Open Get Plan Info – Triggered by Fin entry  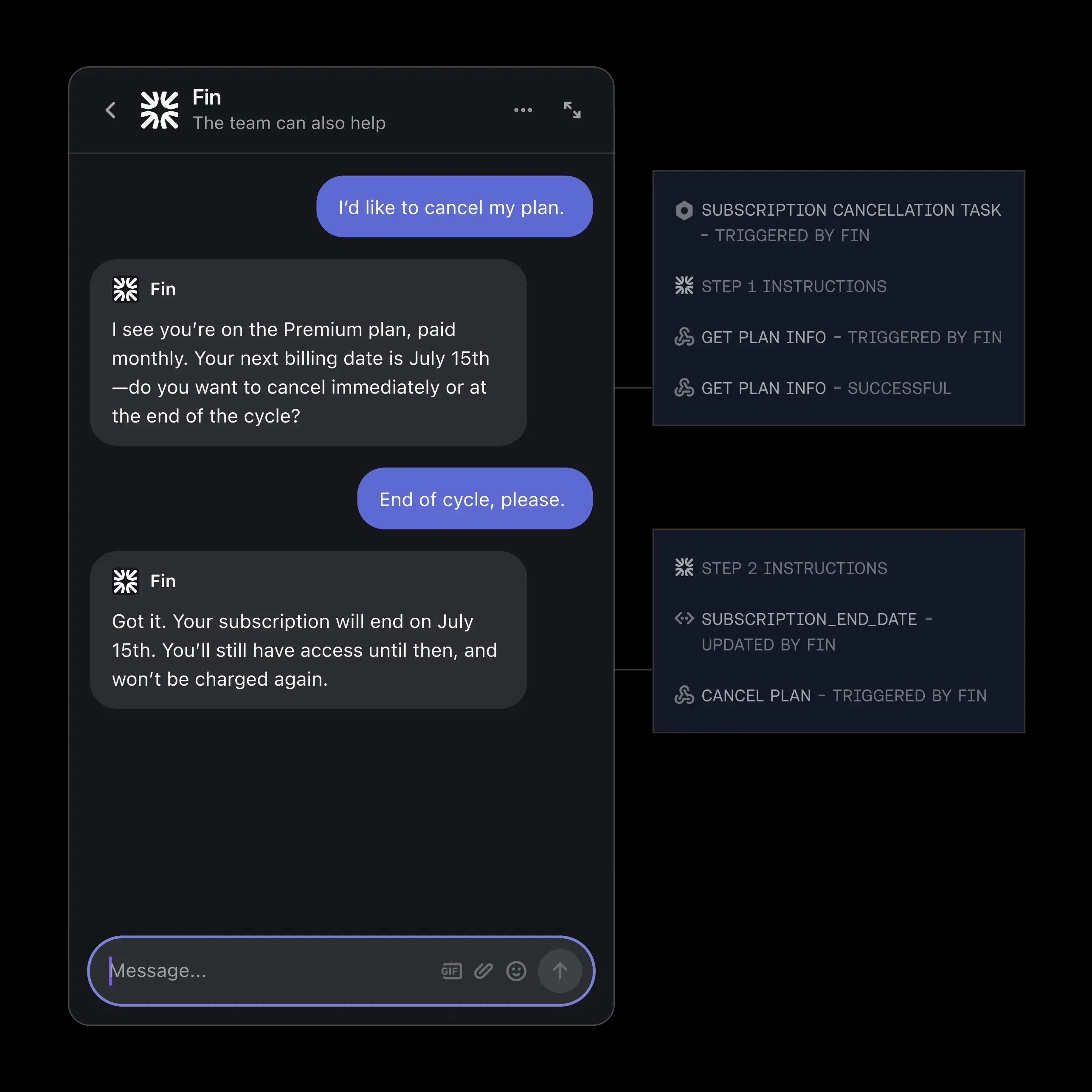coord(838,337)
